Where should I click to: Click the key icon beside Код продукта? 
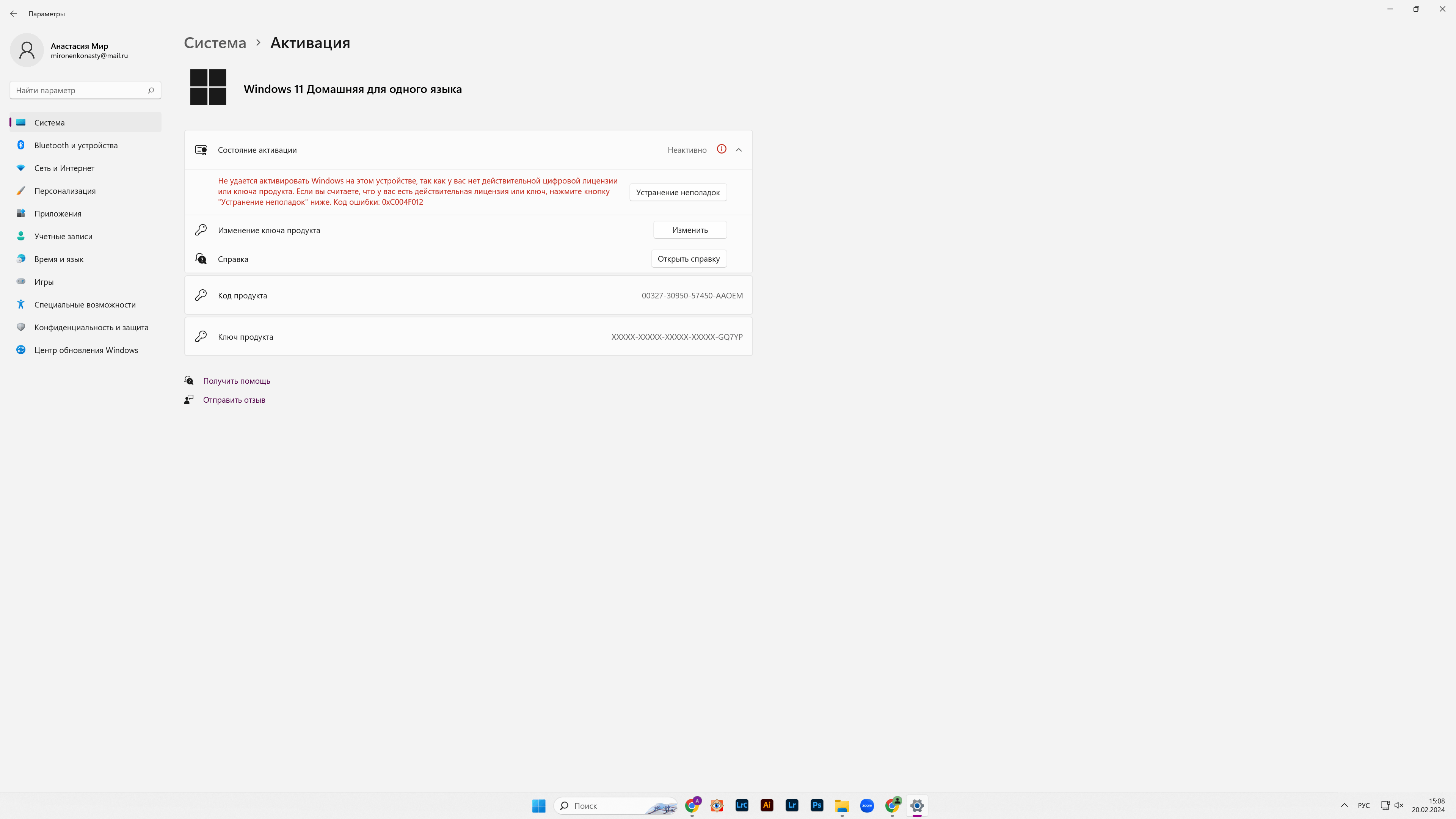[x=201, y=295]
